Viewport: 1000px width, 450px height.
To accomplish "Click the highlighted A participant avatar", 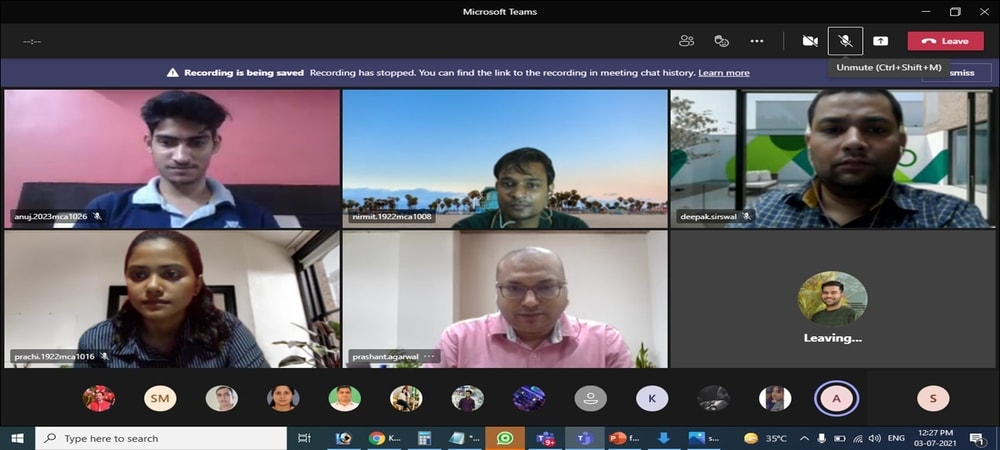I will coord(836,399).
